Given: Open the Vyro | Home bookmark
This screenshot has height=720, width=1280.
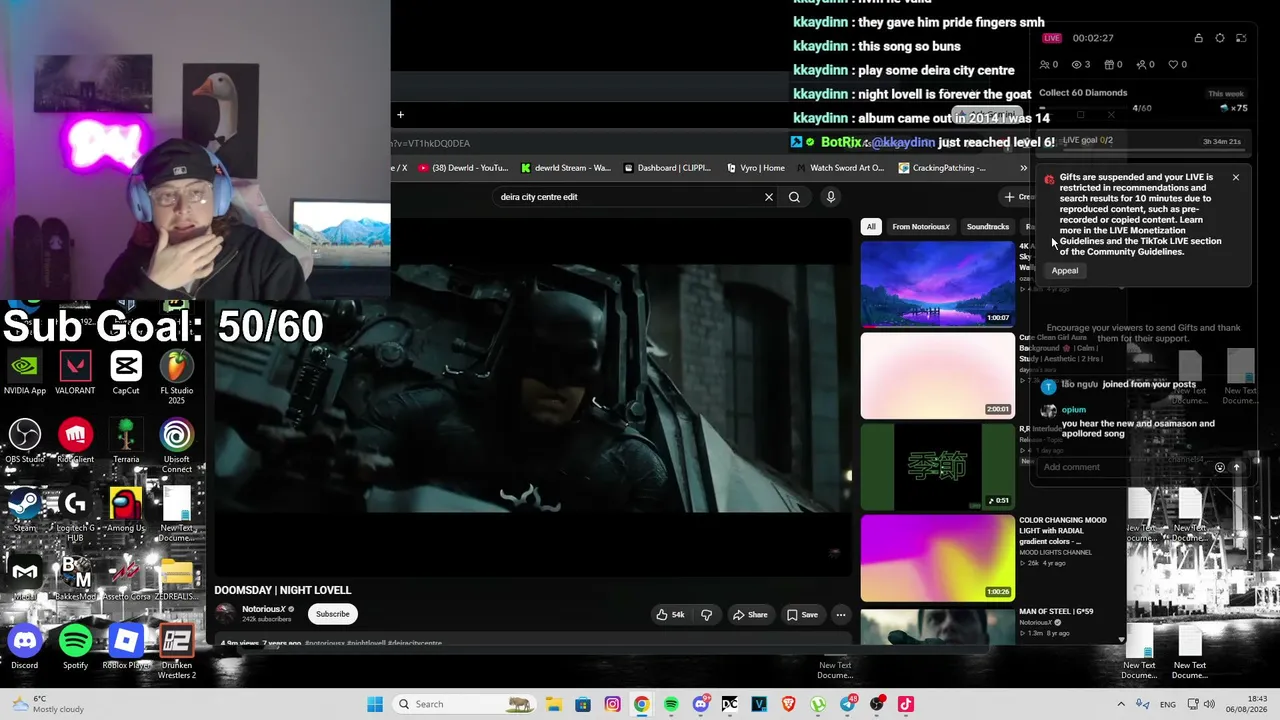Looking at the screenshot, I should (754, 168).
